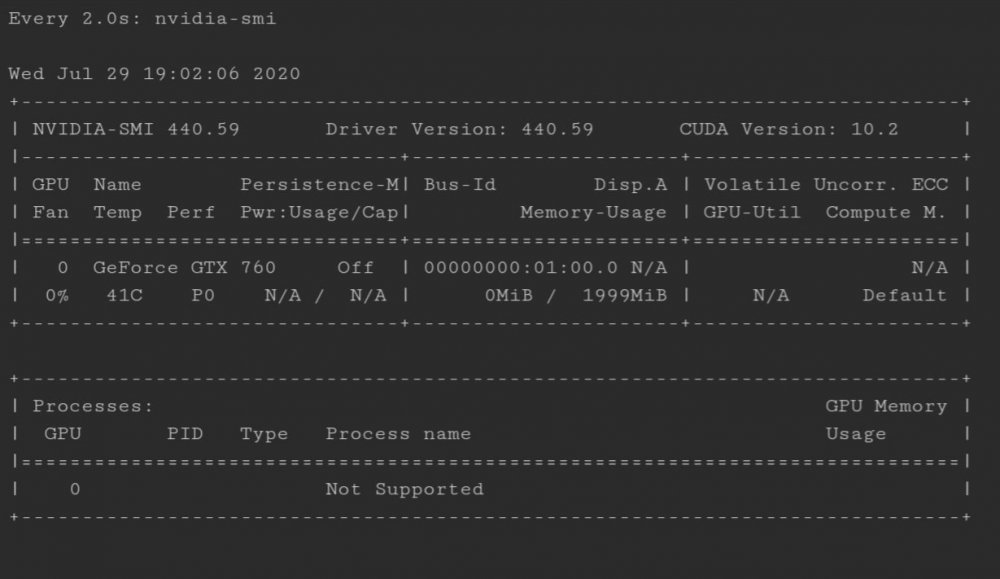Click the GeForce GTX 760 GPU name

(184, 268)
